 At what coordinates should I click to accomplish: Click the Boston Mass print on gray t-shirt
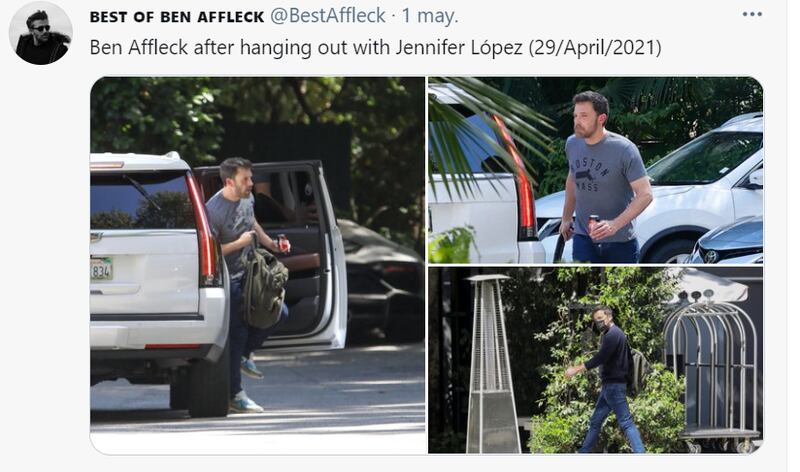[x=590, y=175]
